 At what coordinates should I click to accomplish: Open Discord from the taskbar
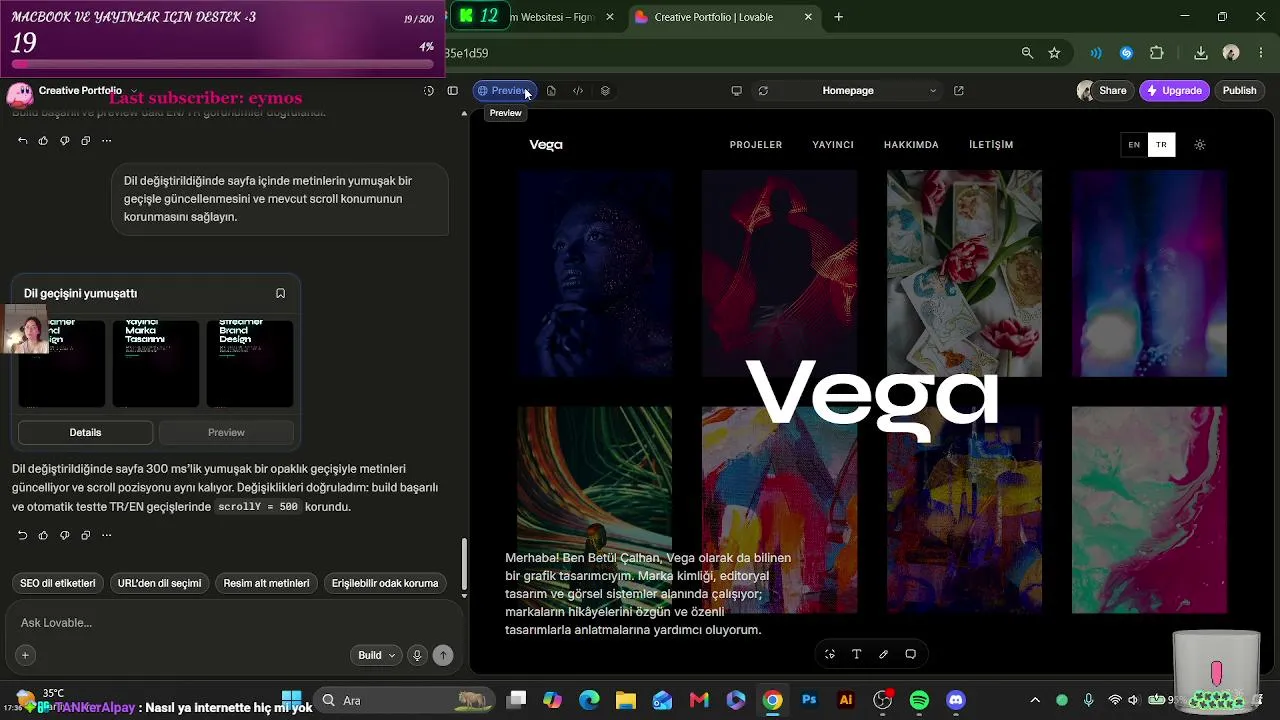point(956,700)
